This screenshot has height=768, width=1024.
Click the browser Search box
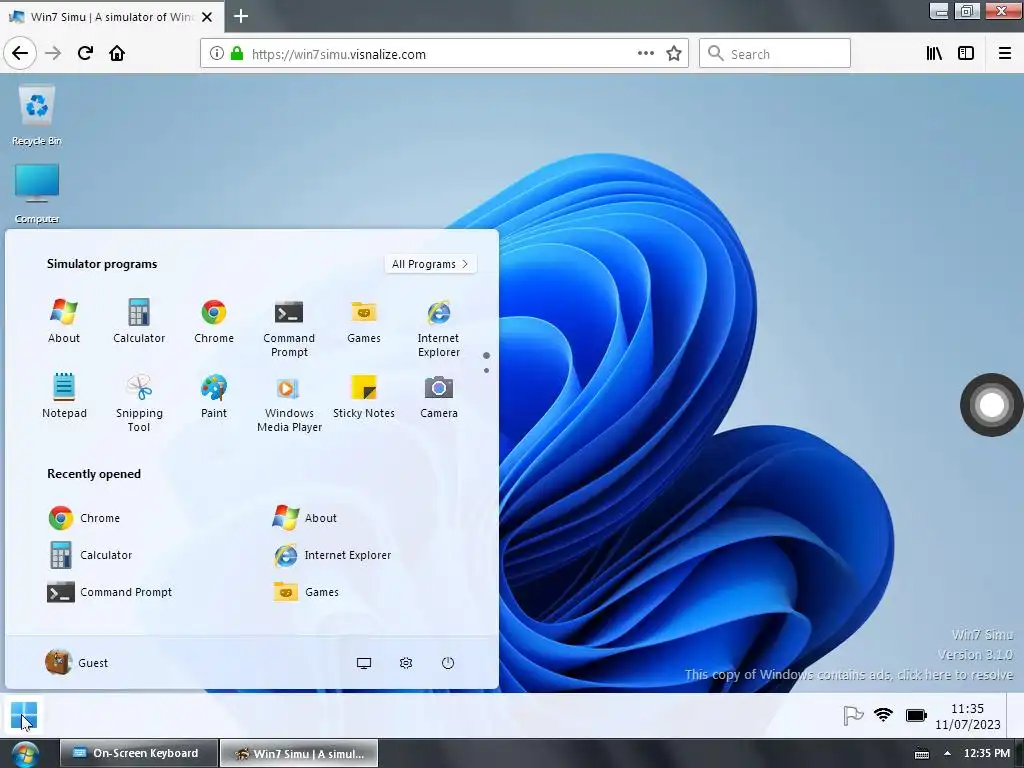(x=775, y=54)
